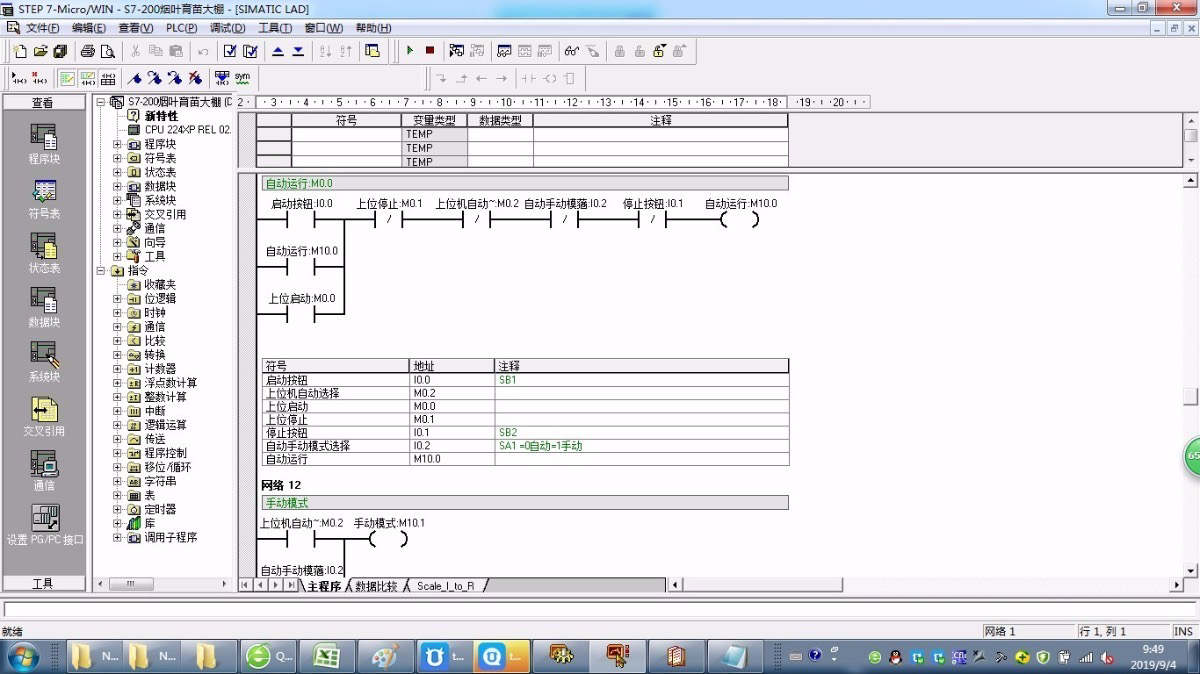Print the program using printer icon

point(88,51)
